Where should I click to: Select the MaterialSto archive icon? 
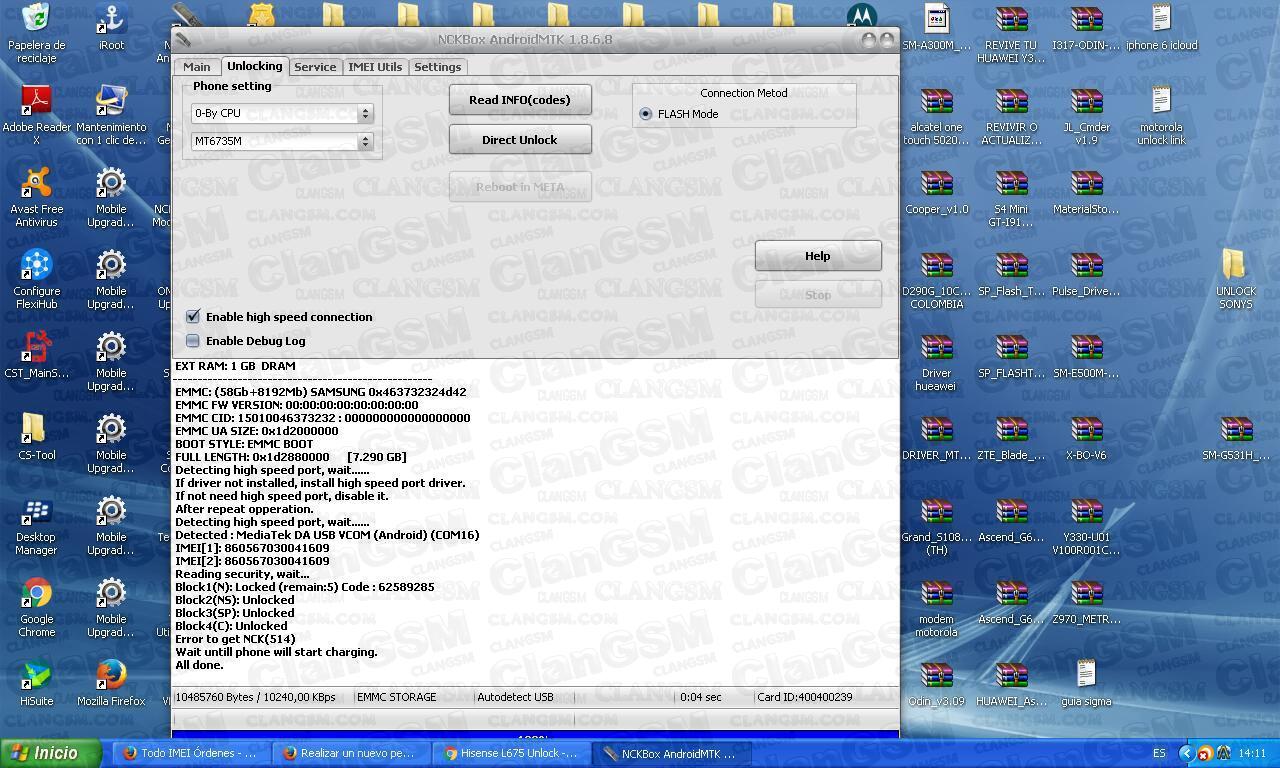point(1086,191)
